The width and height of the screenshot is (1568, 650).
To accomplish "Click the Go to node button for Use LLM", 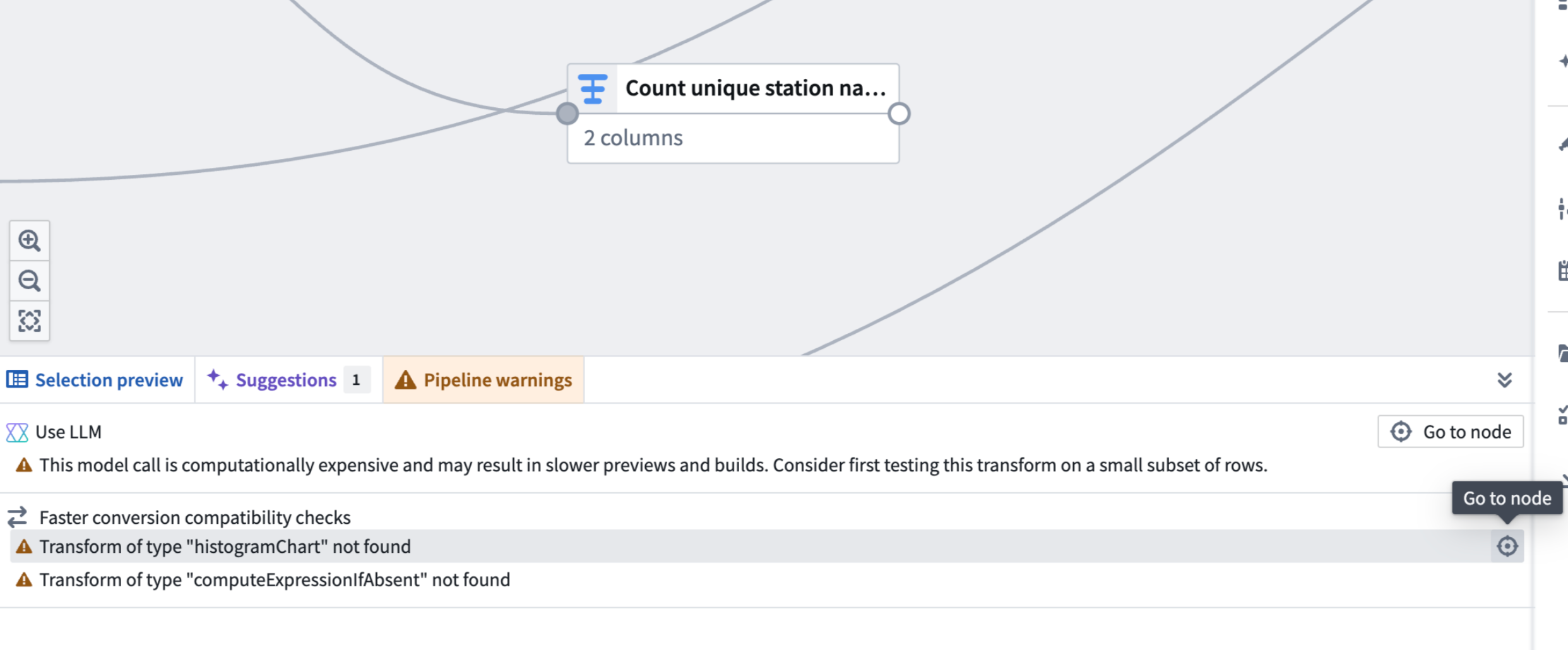I will click(x=1450, y=432).
